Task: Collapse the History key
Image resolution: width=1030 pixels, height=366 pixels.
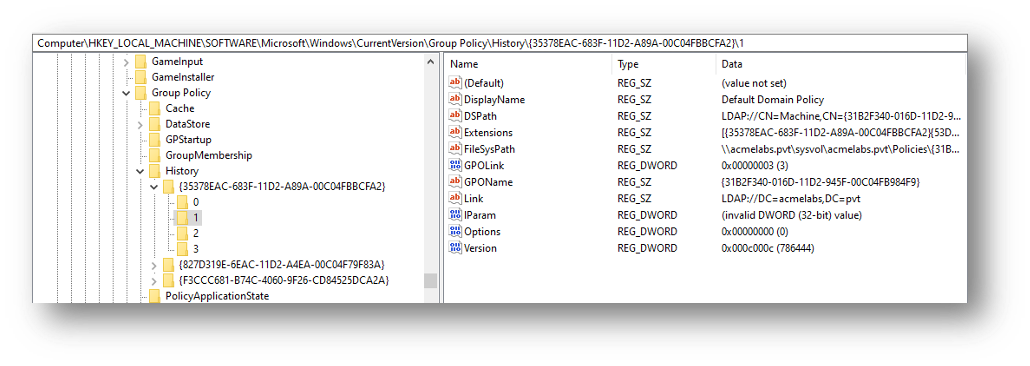Action: 140,171
